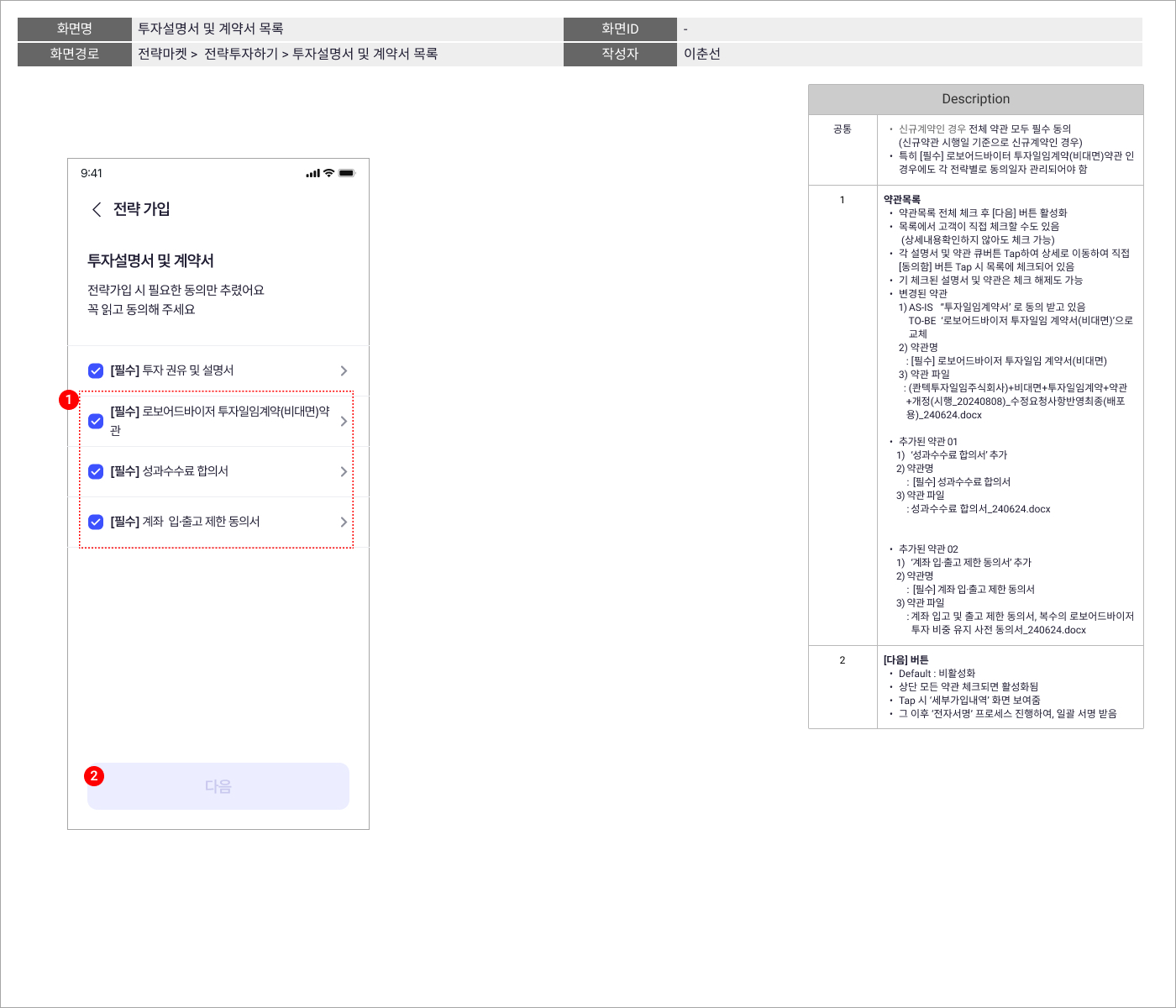The image size is (1176, 1008).
Task: Click the file name 성과수수료 합의서_240624.docx
Action: 981,508
